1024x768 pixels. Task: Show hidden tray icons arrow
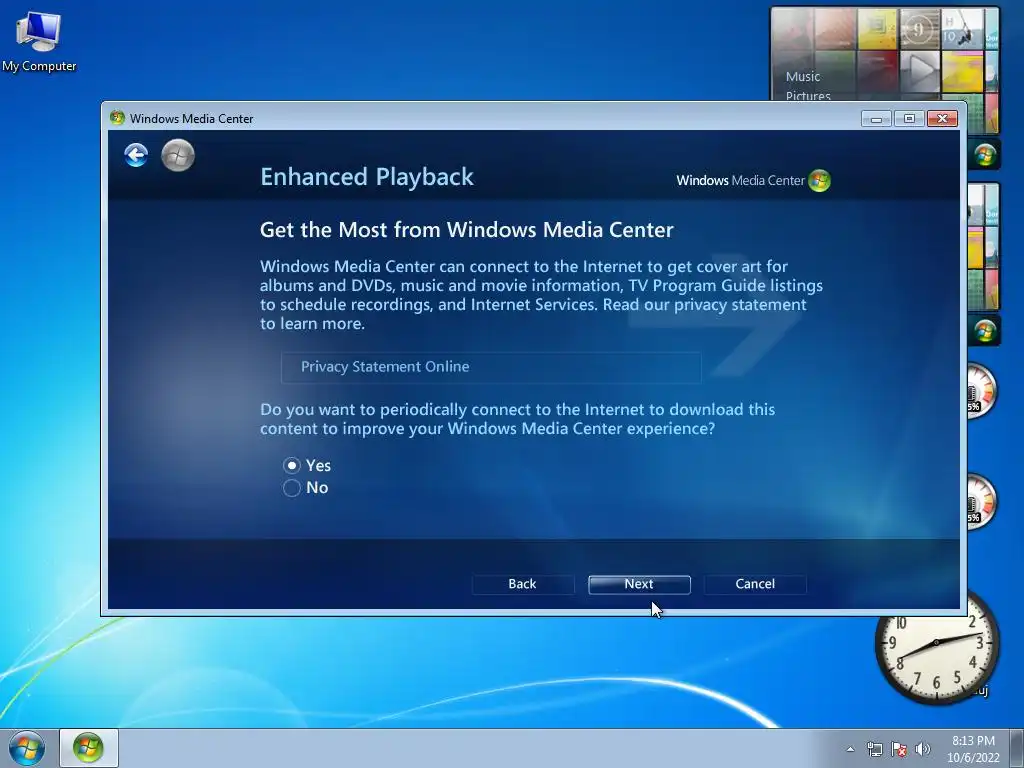pyautogui.click(x=850, y=749)
